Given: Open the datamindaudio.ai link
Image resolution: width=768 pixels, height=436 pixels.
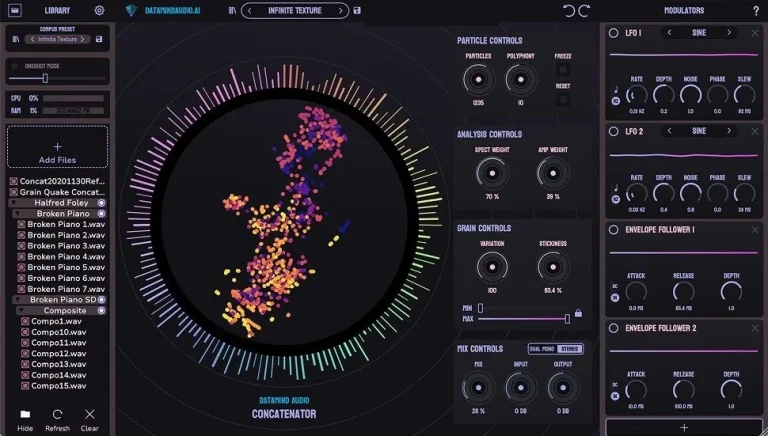Looking at the screenshot, I should click(x=172, y=10).
